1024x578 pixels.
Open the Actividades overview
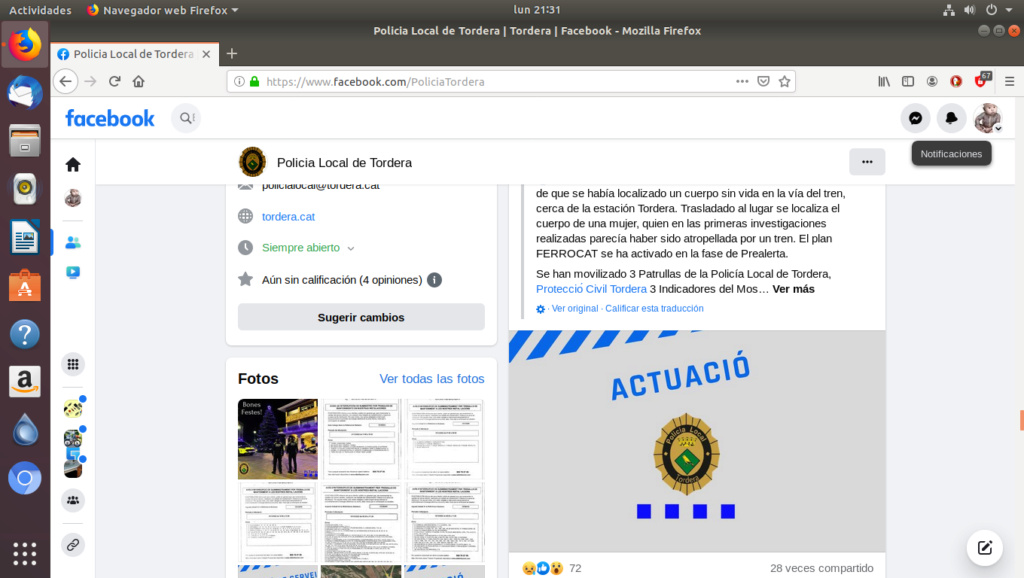(x=40, y=10)
